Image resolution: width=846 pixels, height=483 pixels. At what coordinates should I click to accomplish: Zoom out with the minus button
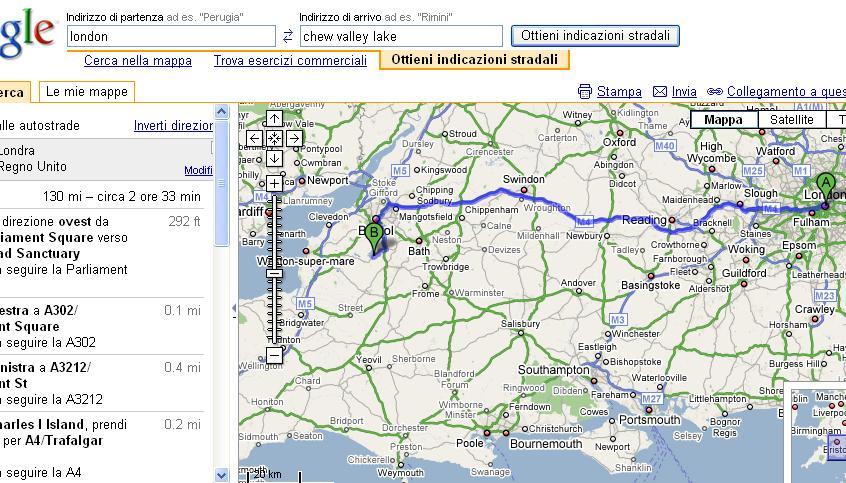tap(274, 354)
